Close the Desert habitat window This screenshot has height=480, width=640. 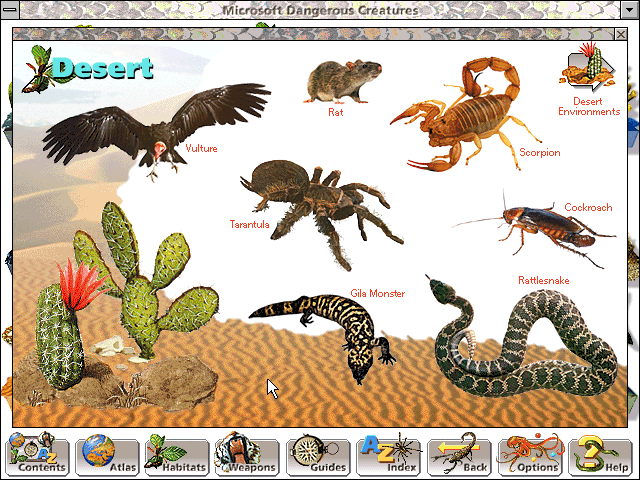click(621, 34)
